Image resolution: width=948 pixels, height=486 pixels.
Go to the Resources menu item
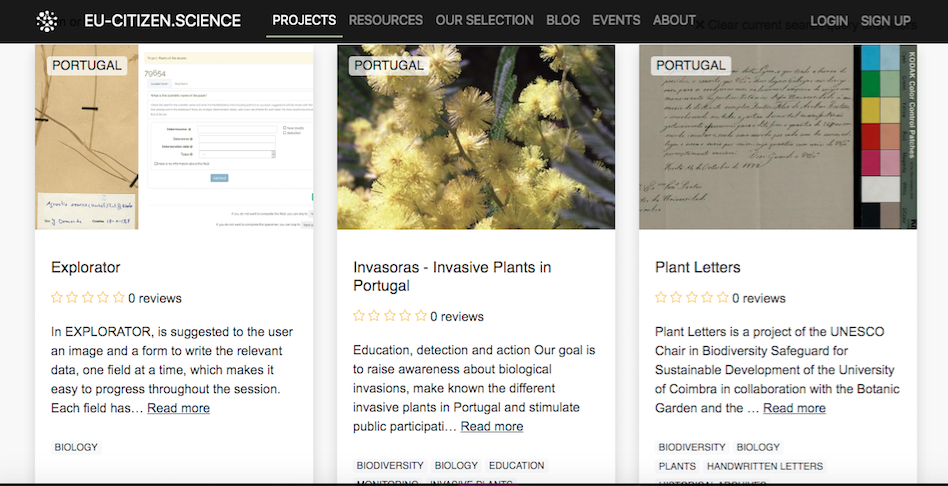coord(385,20)
